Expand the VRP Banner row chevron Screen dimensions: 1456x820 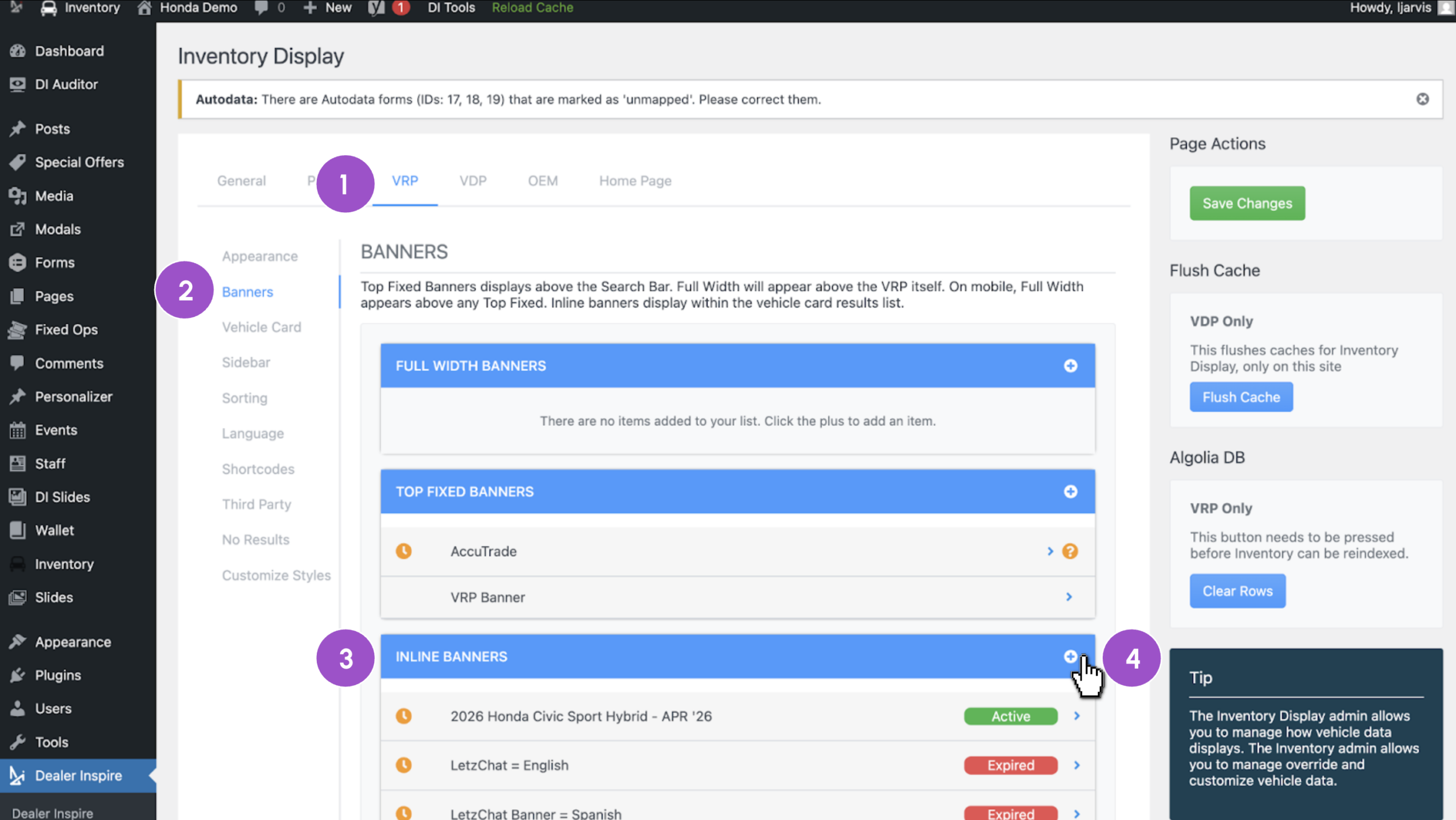pos(1069,597)
